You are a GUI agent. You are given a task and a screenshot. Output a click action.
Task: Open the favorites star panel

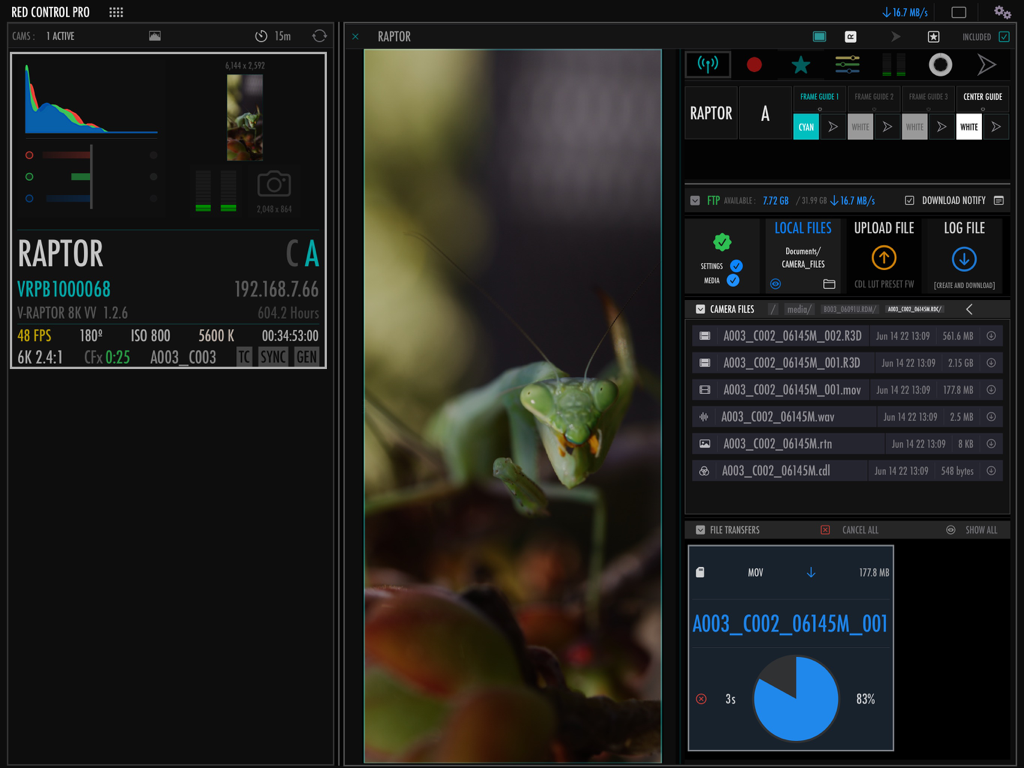coord(800,64)
